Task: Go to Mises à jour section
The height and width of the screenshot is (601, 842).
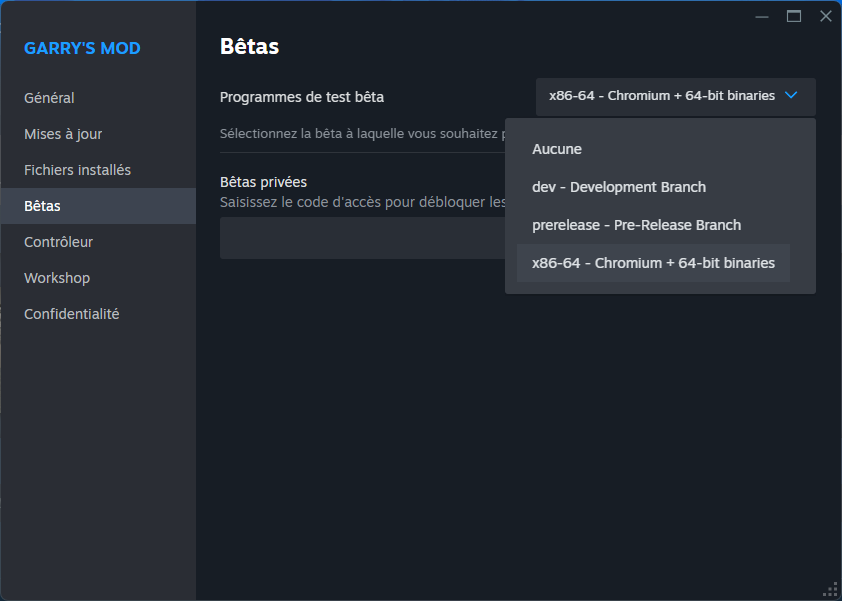Action: (63, 134)
